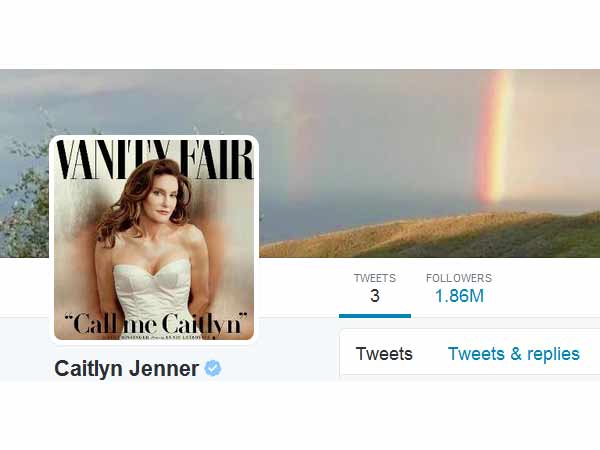The height and width of the screenshot is (450, 600).
Task: Click the number 3 under Tweets
Action: pyautogui.click(x=375, y=296)
